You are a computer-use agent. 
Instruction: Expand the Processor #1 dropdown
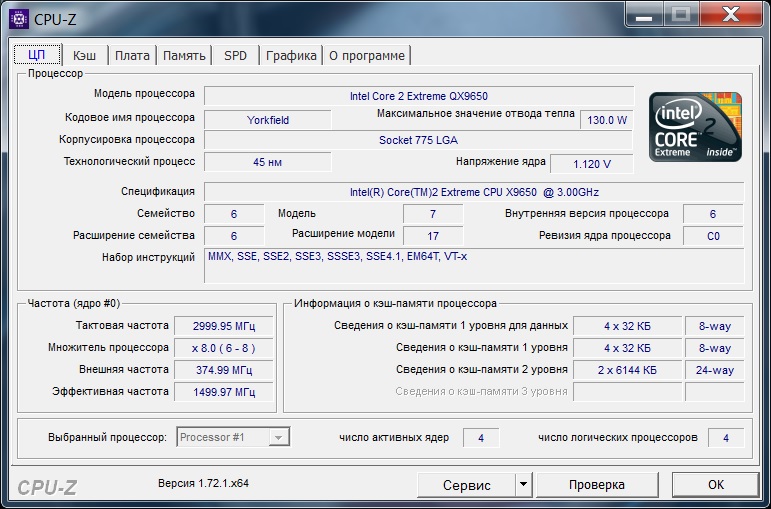tap(278, 437)
